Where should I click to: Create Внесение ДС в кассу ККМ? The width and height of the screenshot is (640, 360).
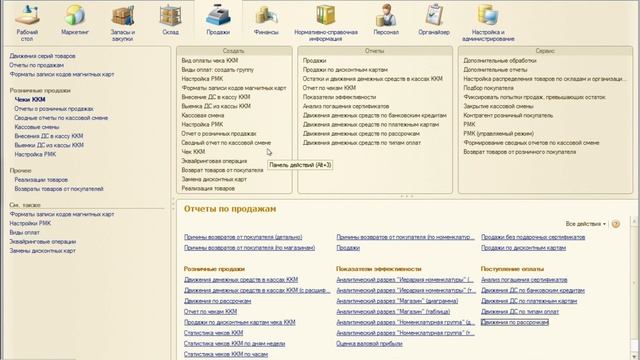point(216,97)
